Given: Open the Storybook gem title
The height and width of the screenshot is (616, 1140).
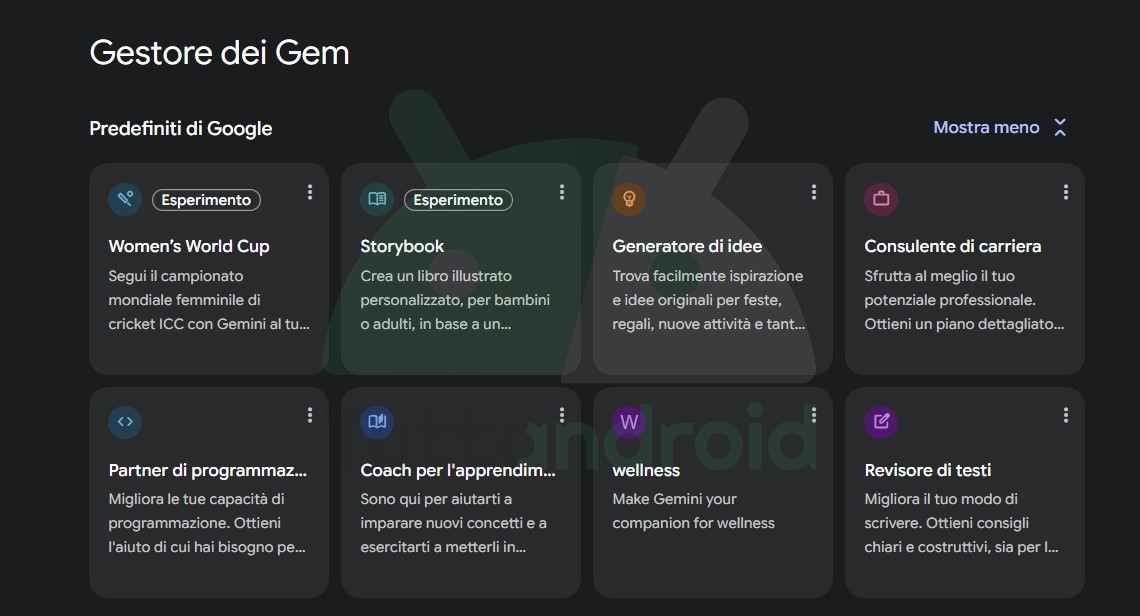Looking at the screenshot, I should 402,246.
